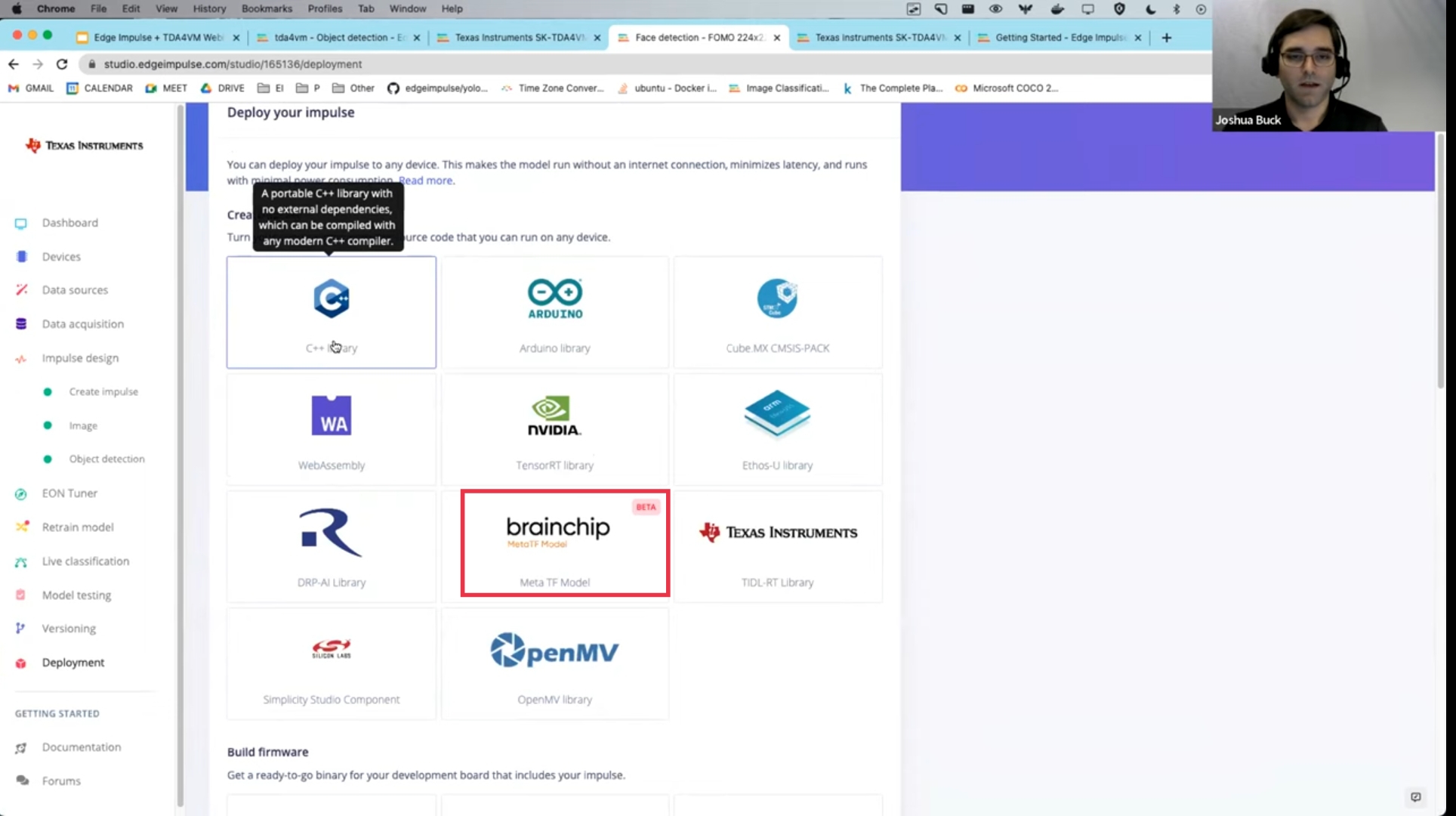This screenshot has height=816, width=1456.
Task: Click the sidebar scrollbar
Action: (x=180, y=456)
